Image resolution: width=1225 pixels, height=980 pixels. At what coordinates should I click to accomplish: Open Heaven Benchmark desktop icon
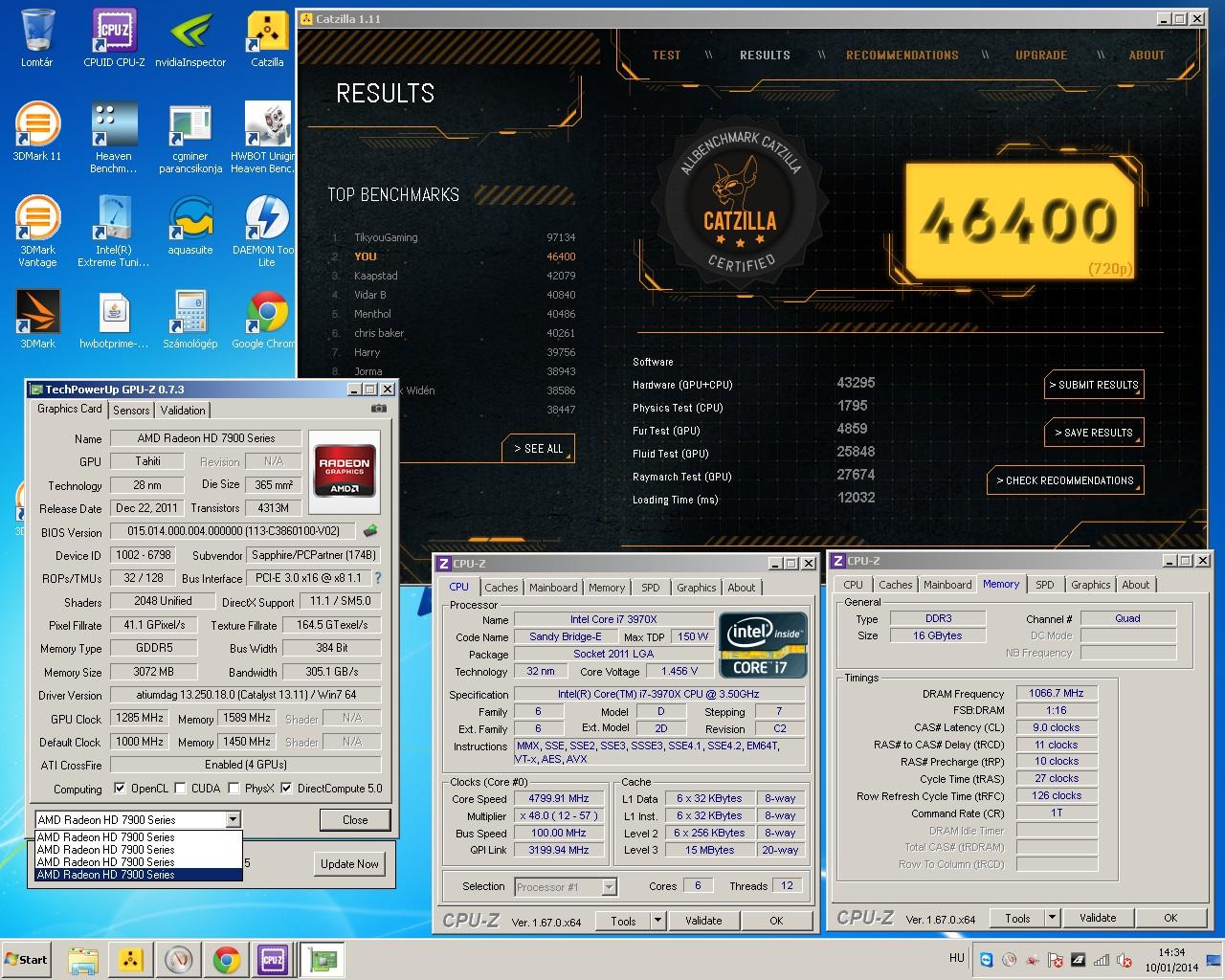point(114,139)
